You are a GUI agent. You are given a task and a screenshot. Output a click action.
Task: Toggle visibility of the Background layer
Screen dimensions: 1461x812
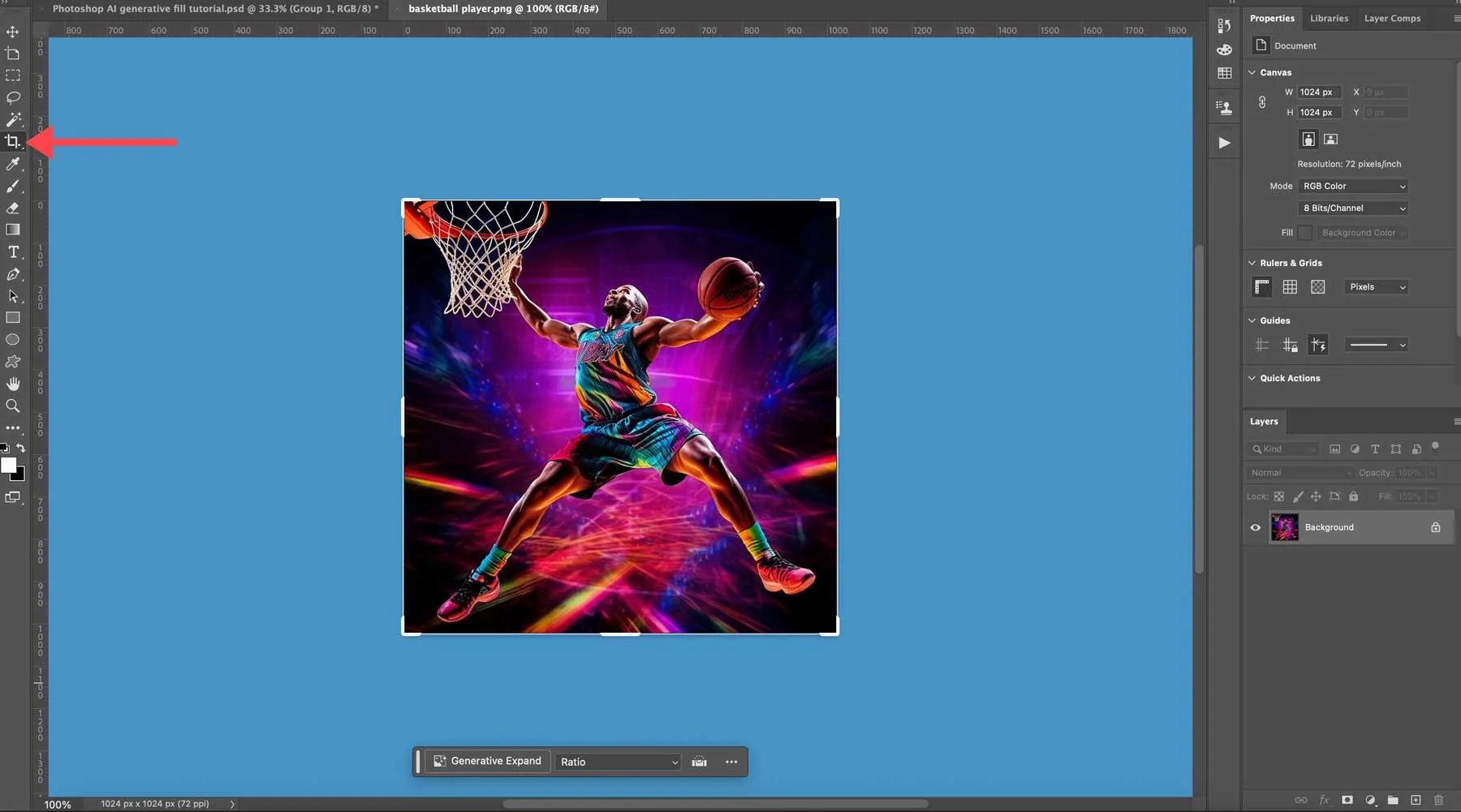1255,527
